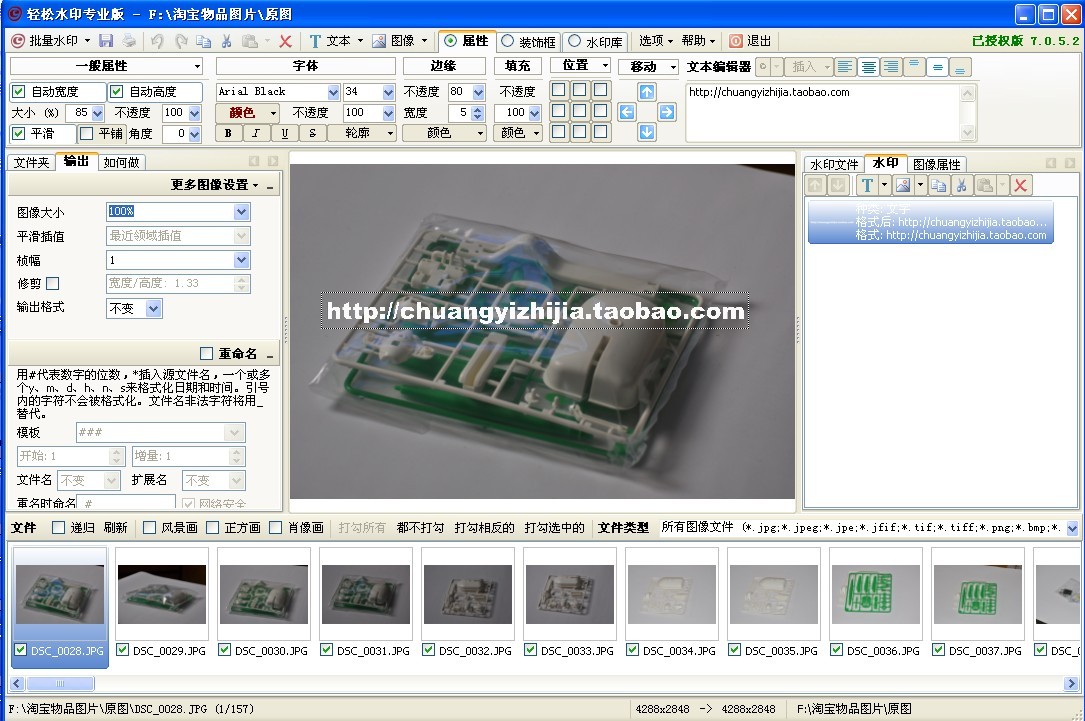Move watermark left with the left arrow
This screenshot has height=721, width=1085.
626,112
